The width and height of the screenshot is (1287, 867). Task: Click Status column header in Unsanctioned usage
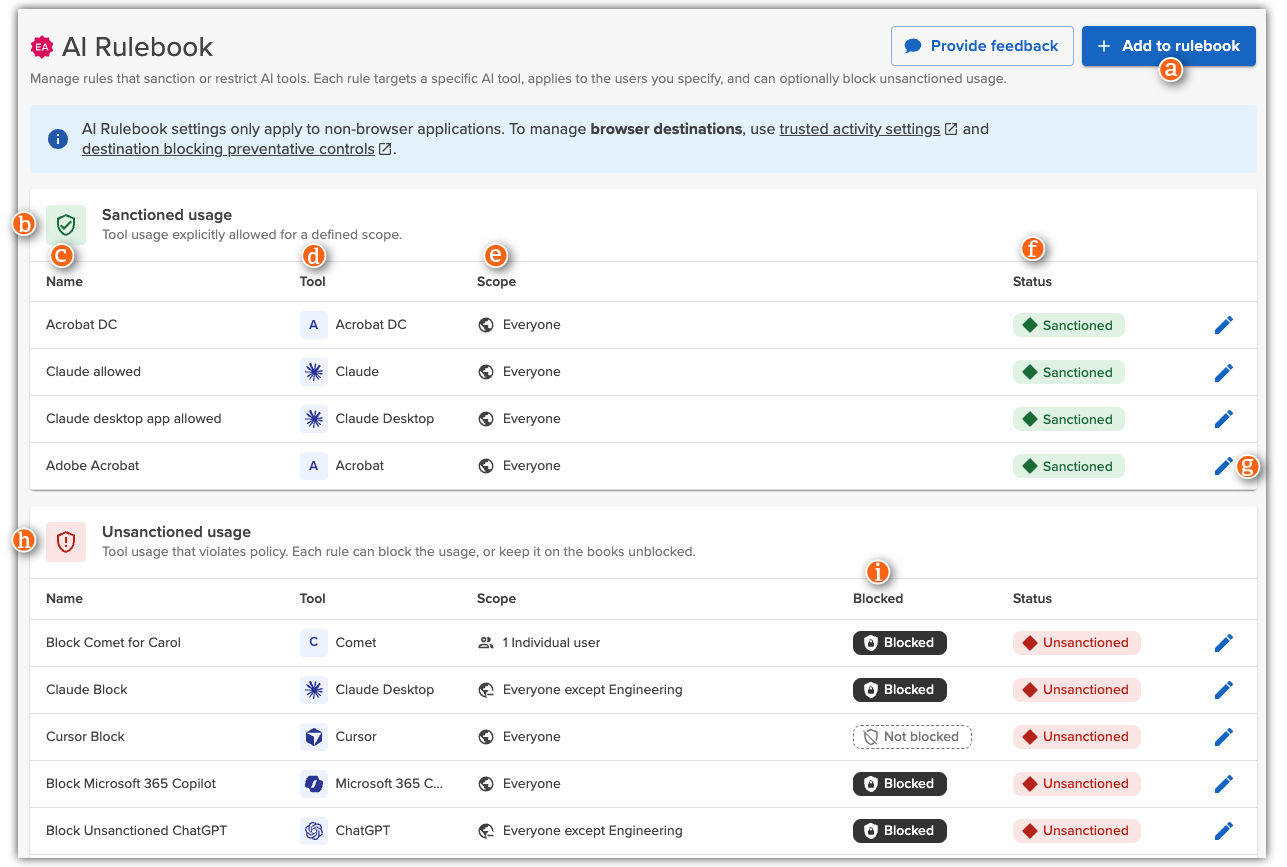pos(1032,599)
